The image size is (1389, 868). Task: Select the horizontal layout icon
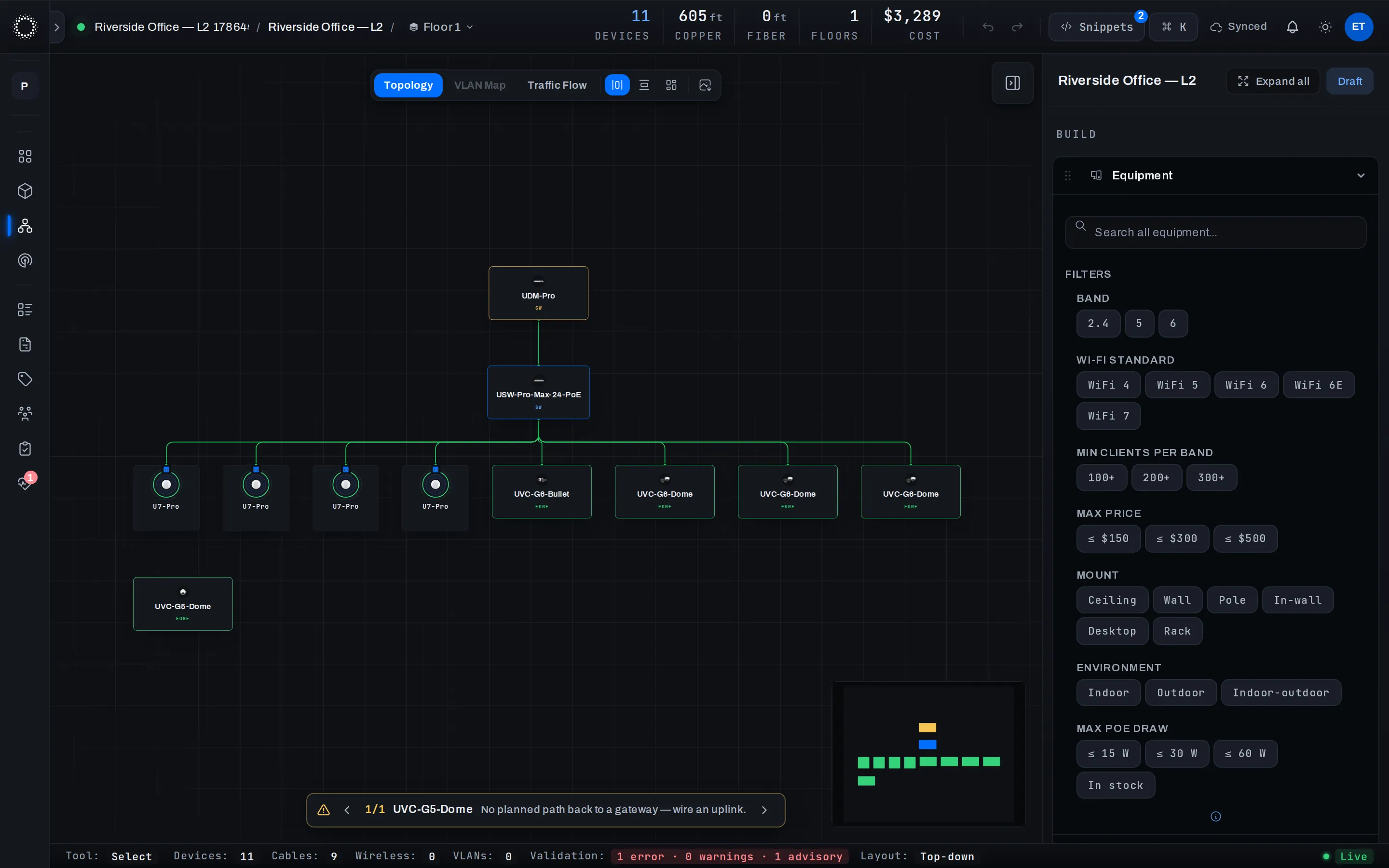(644, 85)
